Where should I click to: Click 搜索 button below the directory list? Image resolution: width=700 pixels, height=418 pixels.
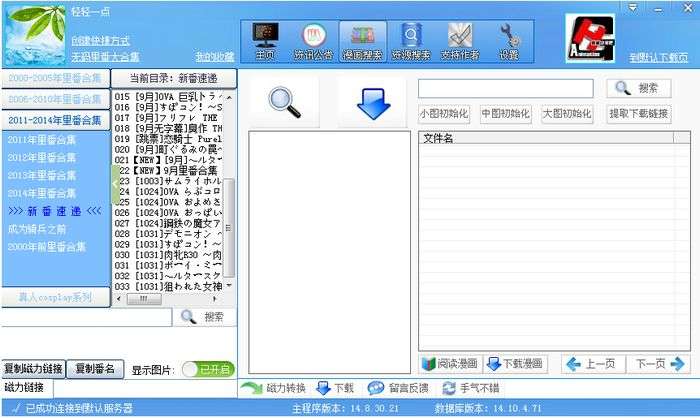[205, 317]
